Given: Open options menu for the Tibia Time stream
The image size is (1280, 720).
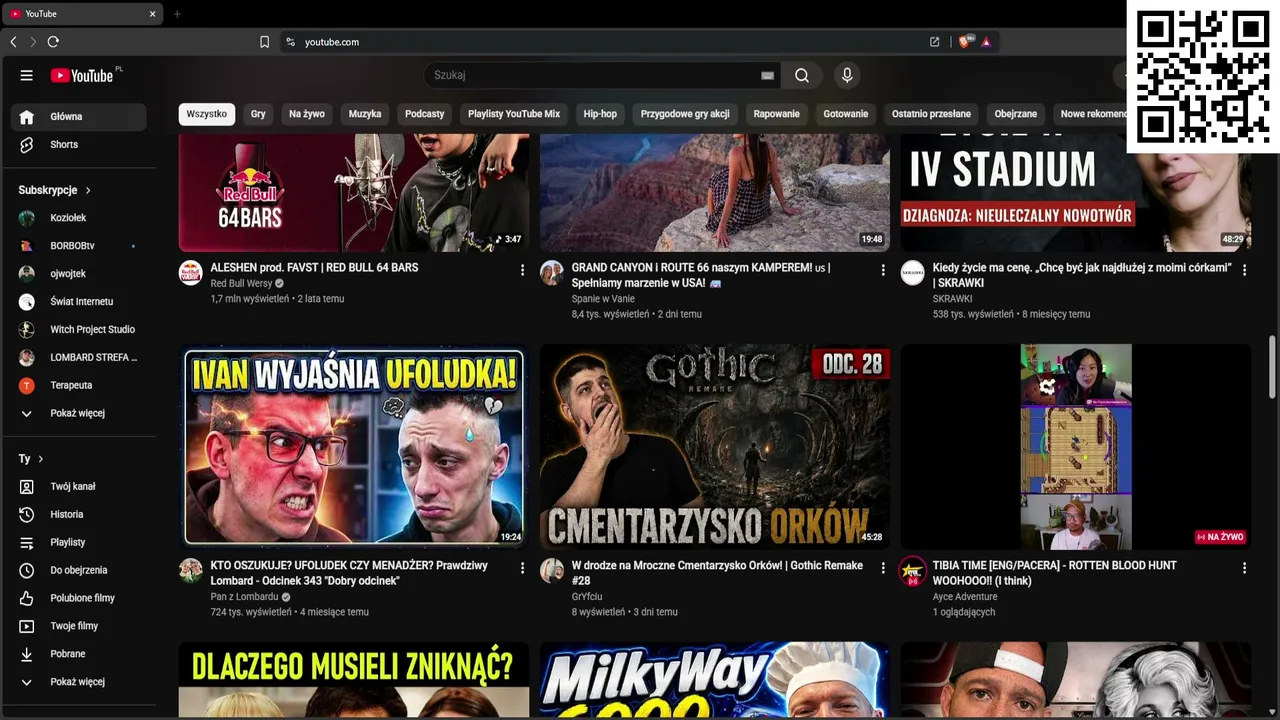Looking at the screenshot, I should (1244, 568).
